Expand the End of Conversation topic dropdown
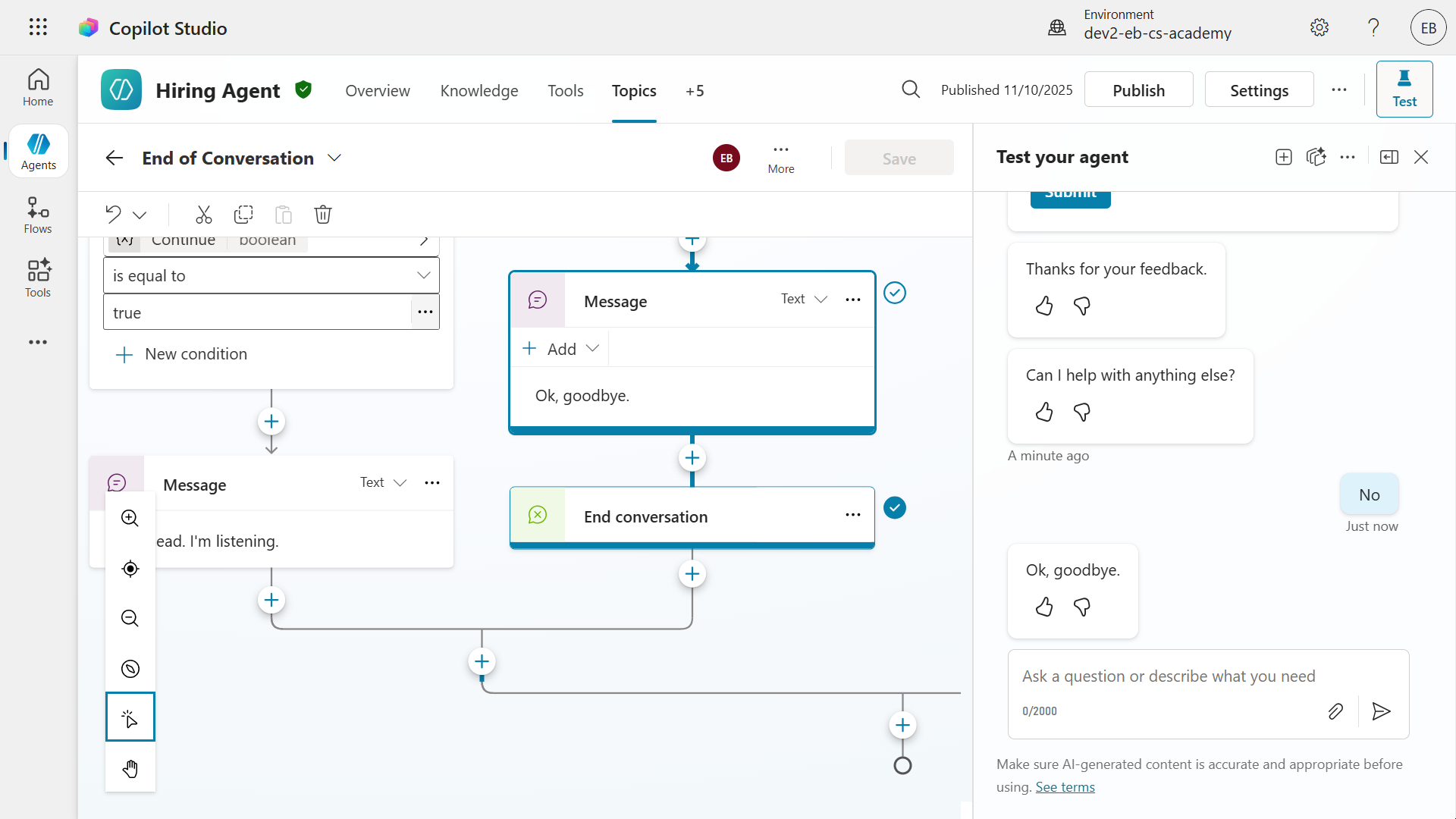This screenshot has height=819, width=1456. [334, 158]
